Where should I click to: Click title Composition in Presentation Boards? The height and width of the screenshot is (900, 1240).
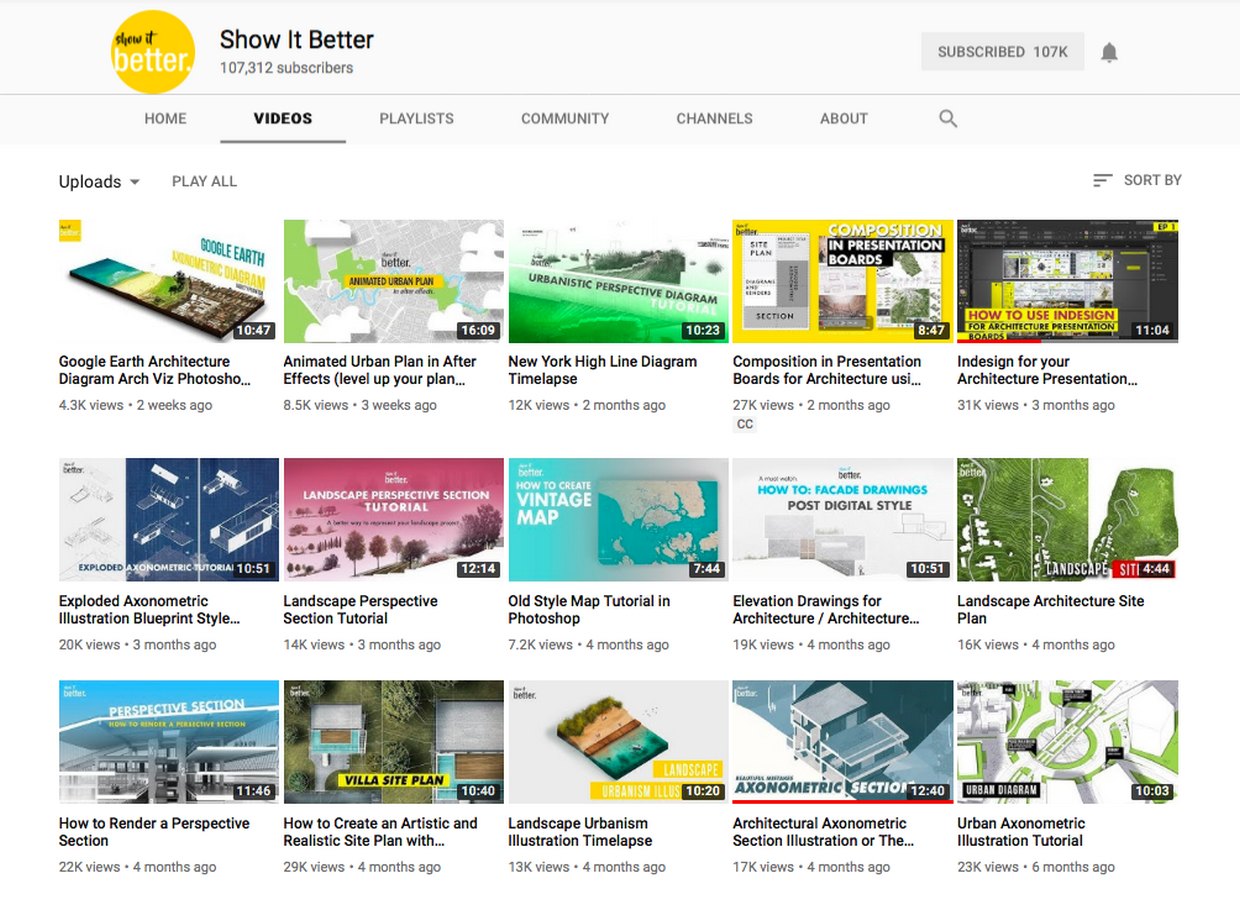point(827,370)
